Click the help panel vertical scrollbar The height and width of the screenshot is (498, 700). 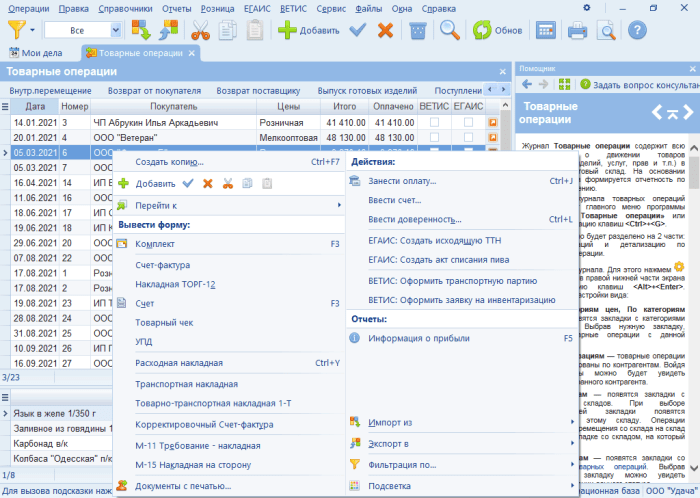coord(693,300)
